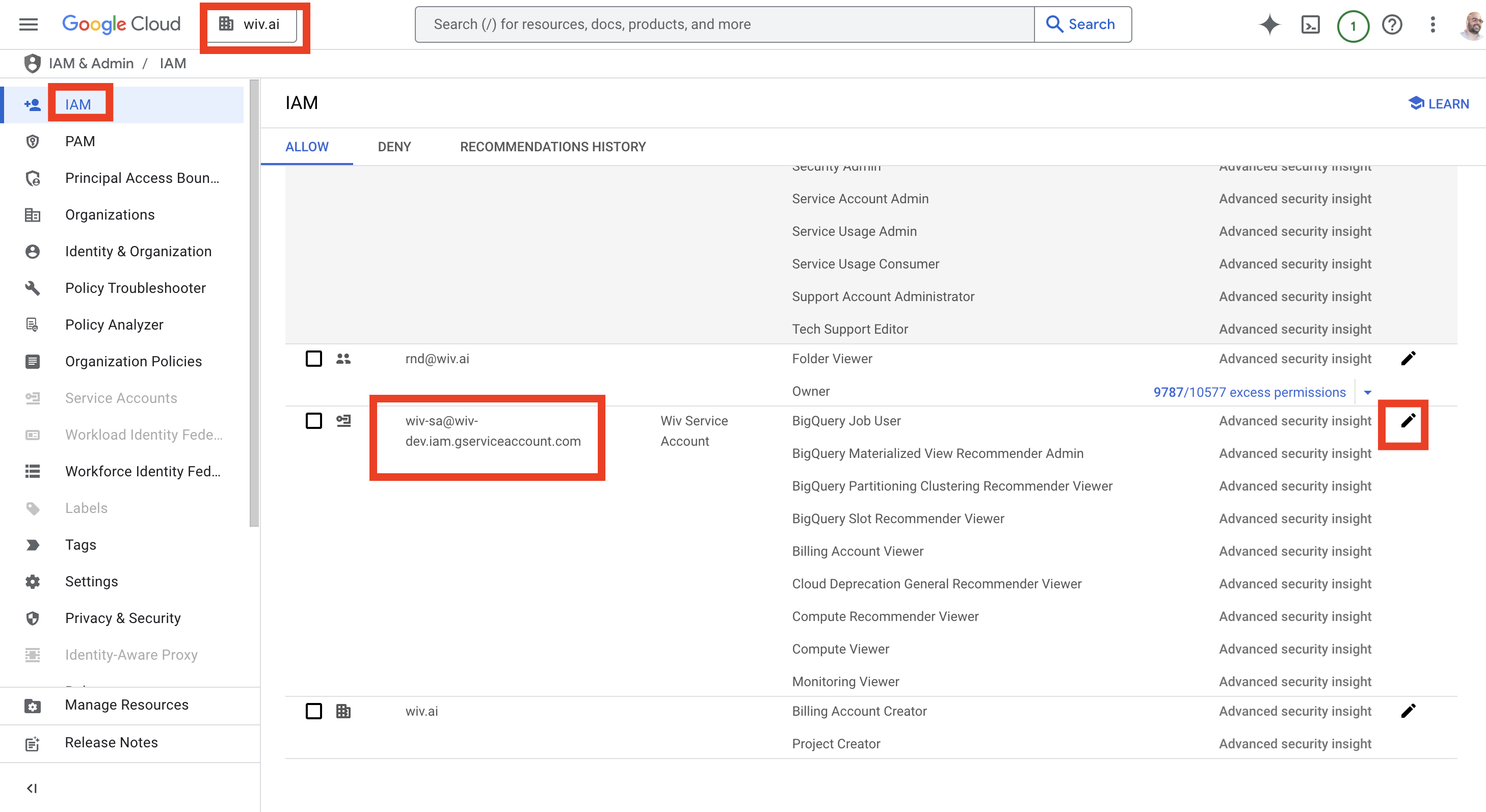Collapse the left sidebar panel
The image size is (1486, 812).
32,788
